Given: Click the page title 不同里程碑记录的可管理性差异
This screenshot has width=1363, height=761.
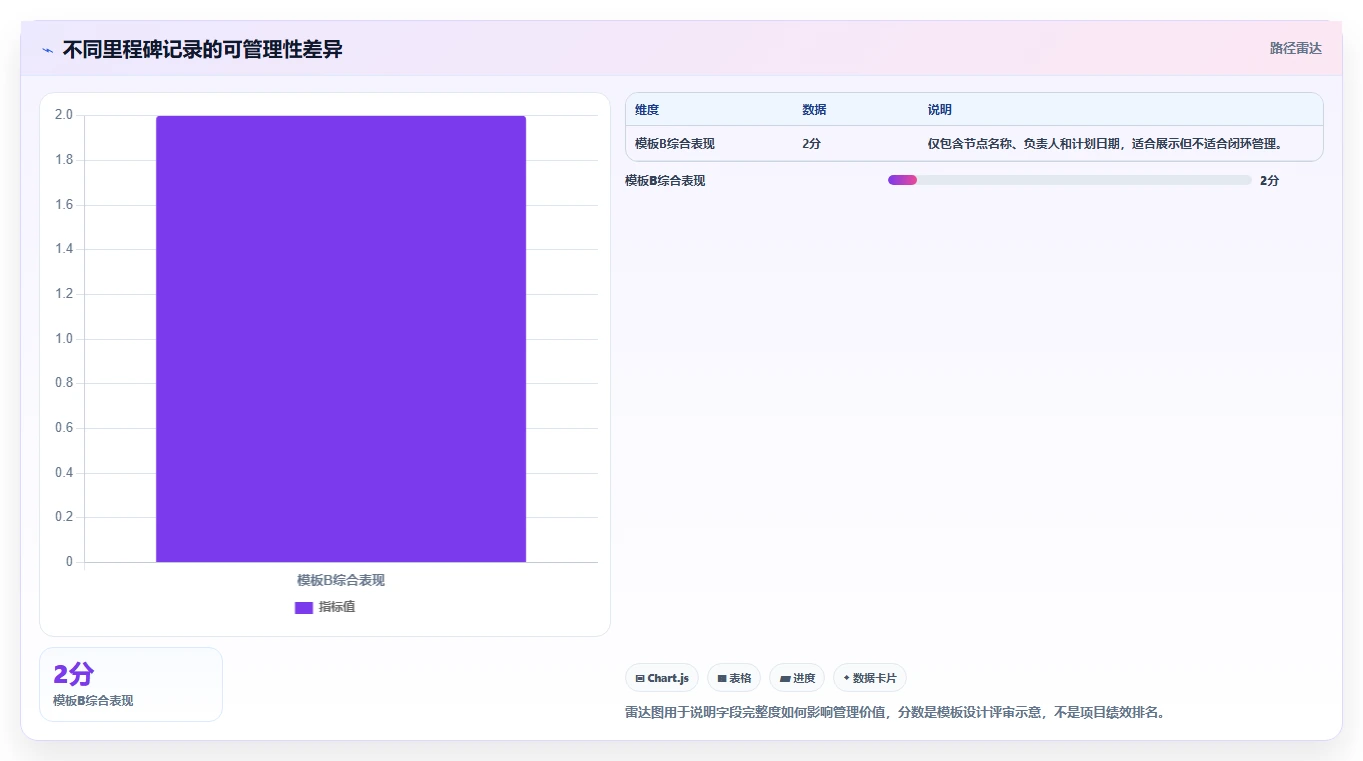Looking at the screenshot, I should (x=202, y=49).
